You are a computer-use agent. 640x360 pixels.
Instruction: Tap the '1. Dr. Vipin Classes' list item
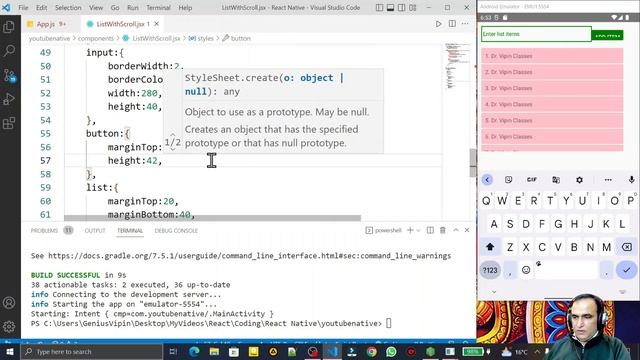point(552,56)
